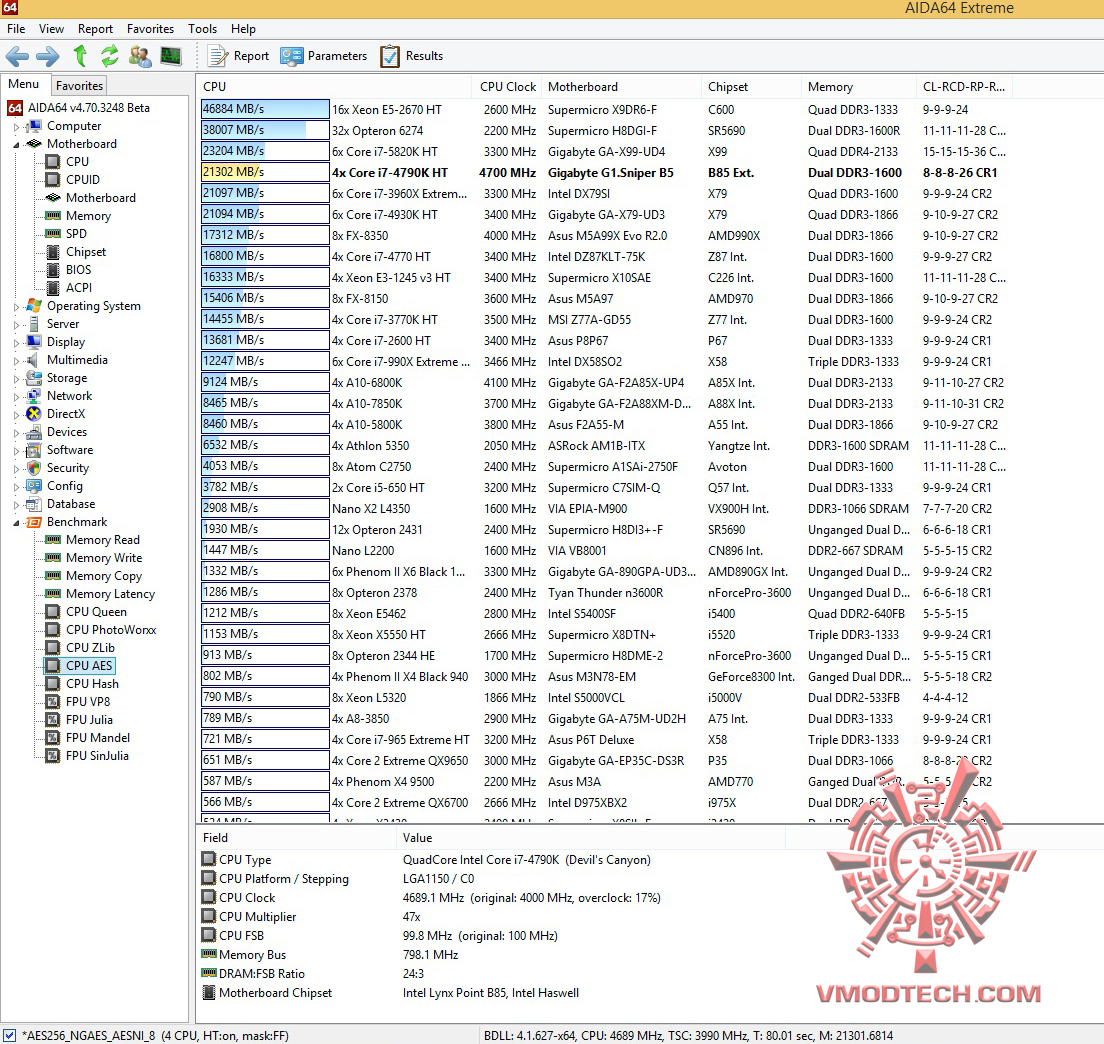Switch to the Menu tab
The height and width of the screenshot is (1044, 1104).
point(24,84)
